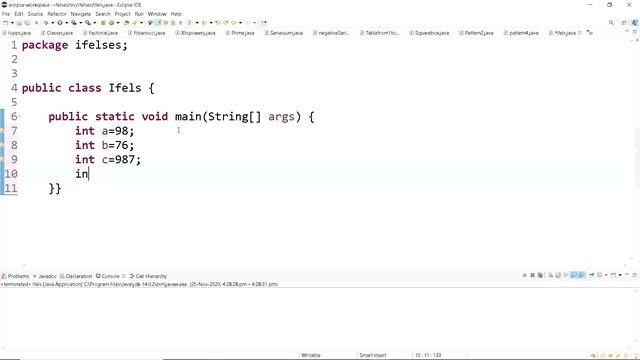Collapse the main method fold marker
This screenshot has width=640, height=360.
click(19, 117)
